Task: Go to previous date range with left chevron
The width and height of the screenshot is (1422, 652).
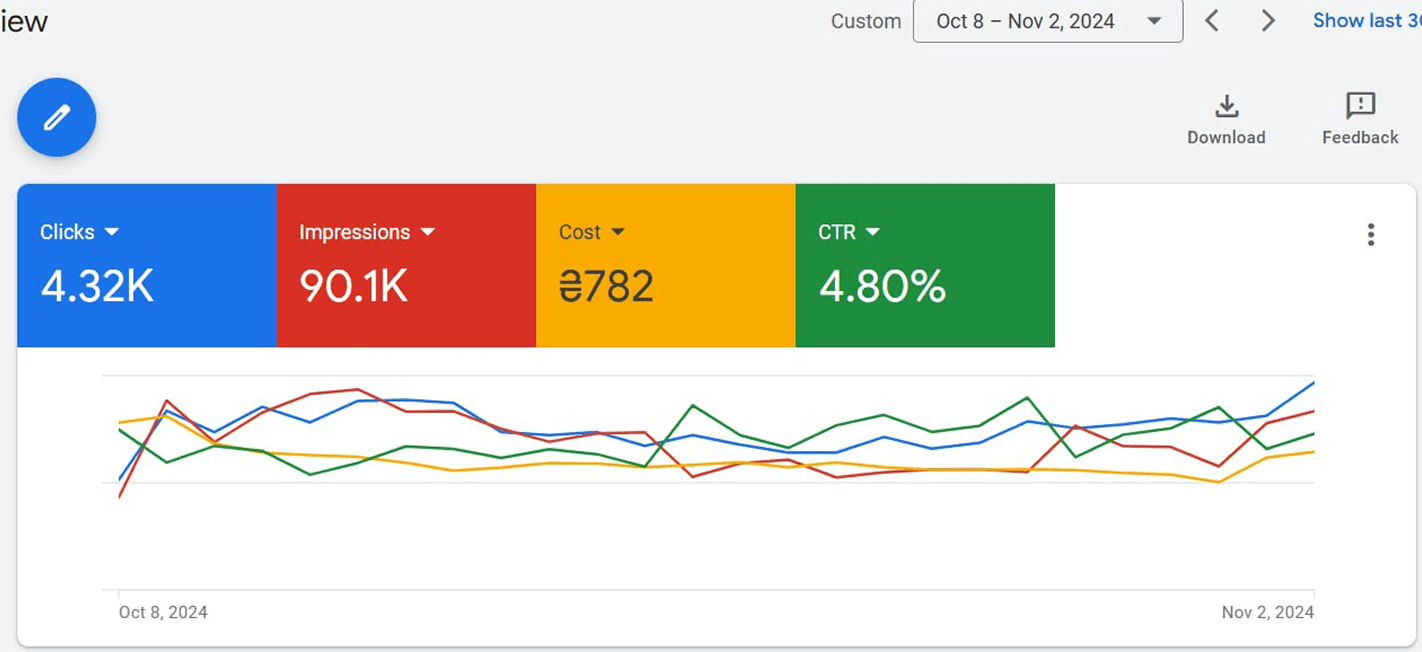Action: pyautogui.click(x=1212, y=21)
